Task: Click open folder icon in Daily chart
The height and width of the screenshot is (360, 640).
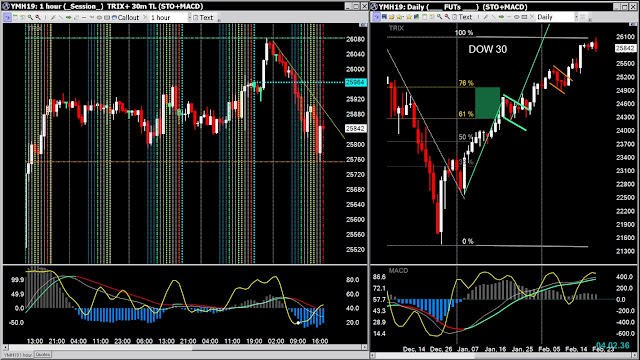Action: click(x=392, y=17)
